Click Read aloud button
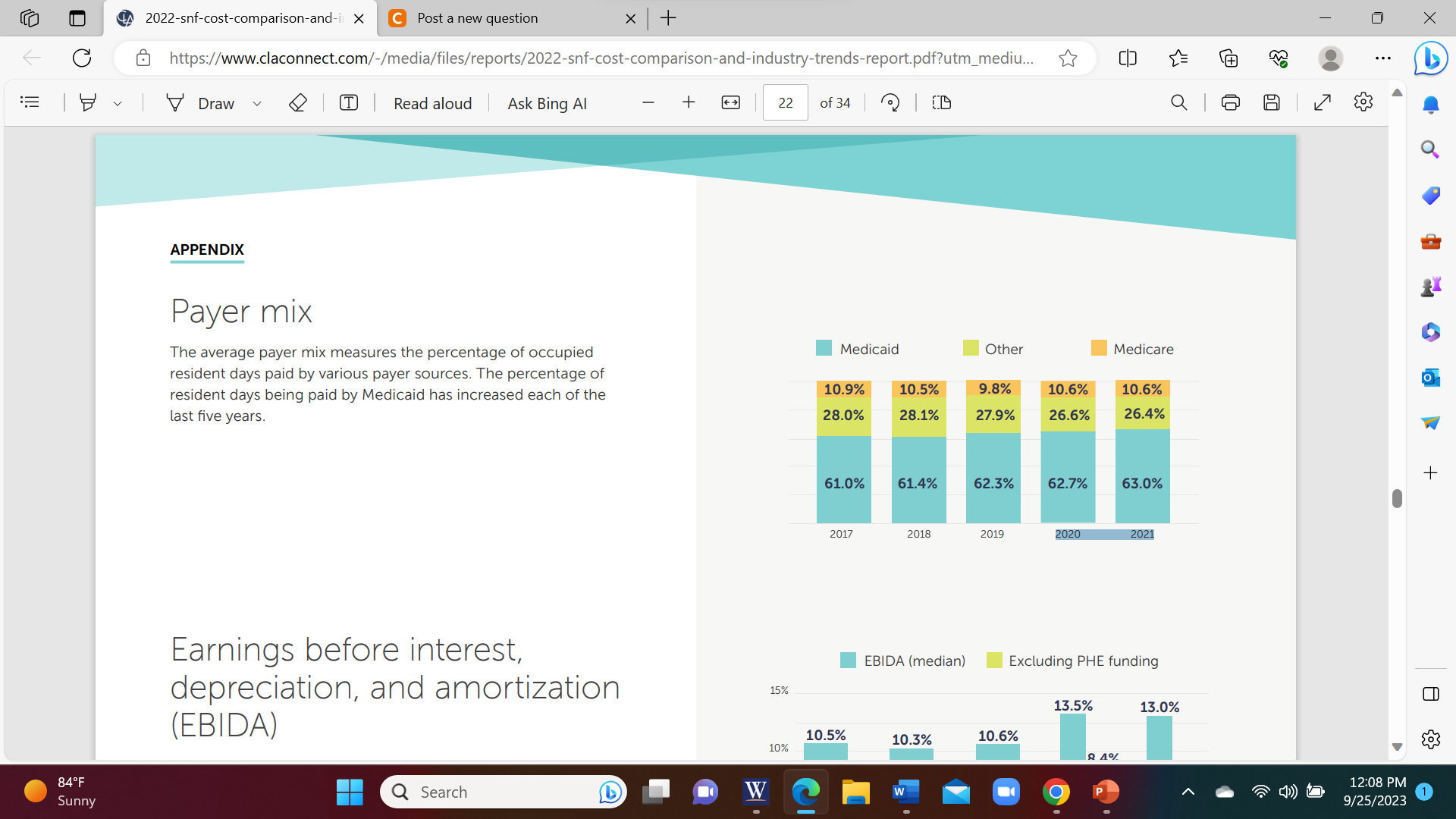Image resolution: width=1456 pixels, height=819 pixels. pyautogui.click(x=432, y=103)
